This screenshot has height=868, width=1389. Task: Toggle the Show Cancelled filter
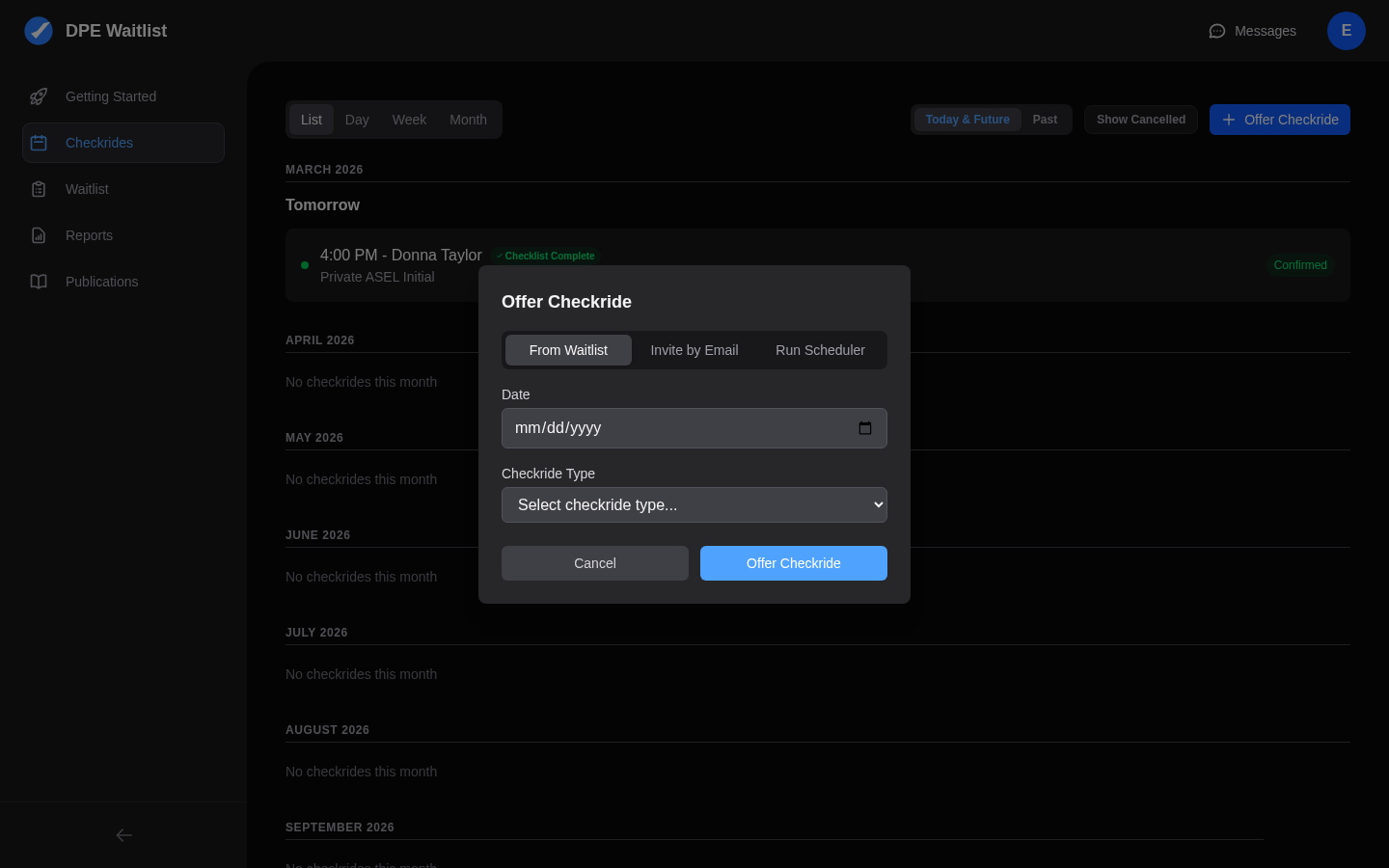[1141, 120]
